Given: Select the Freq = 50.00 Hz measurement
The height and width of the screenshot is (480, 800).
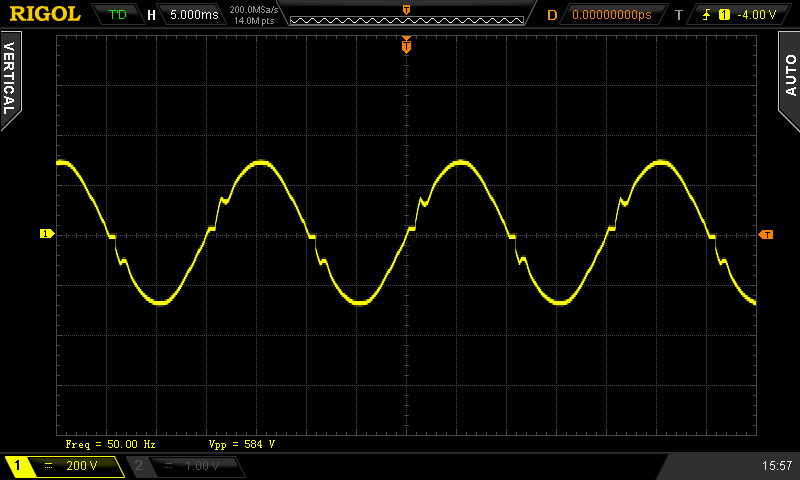Looking at the screenshot, I should tap(110, 443).
